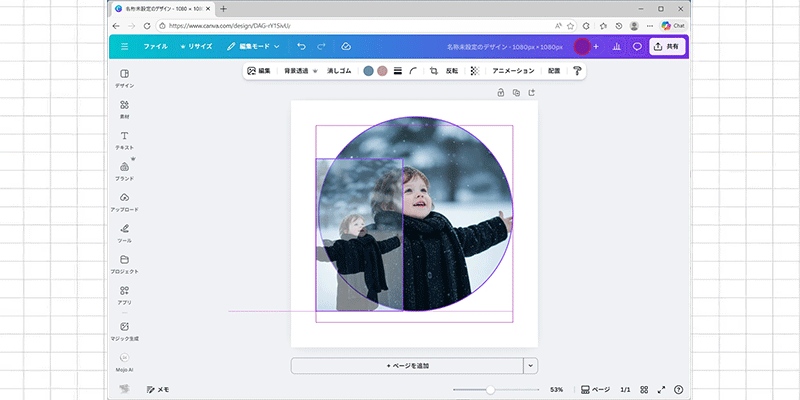
Task: Open the ツール panel
Action: (x=124, y=233)
